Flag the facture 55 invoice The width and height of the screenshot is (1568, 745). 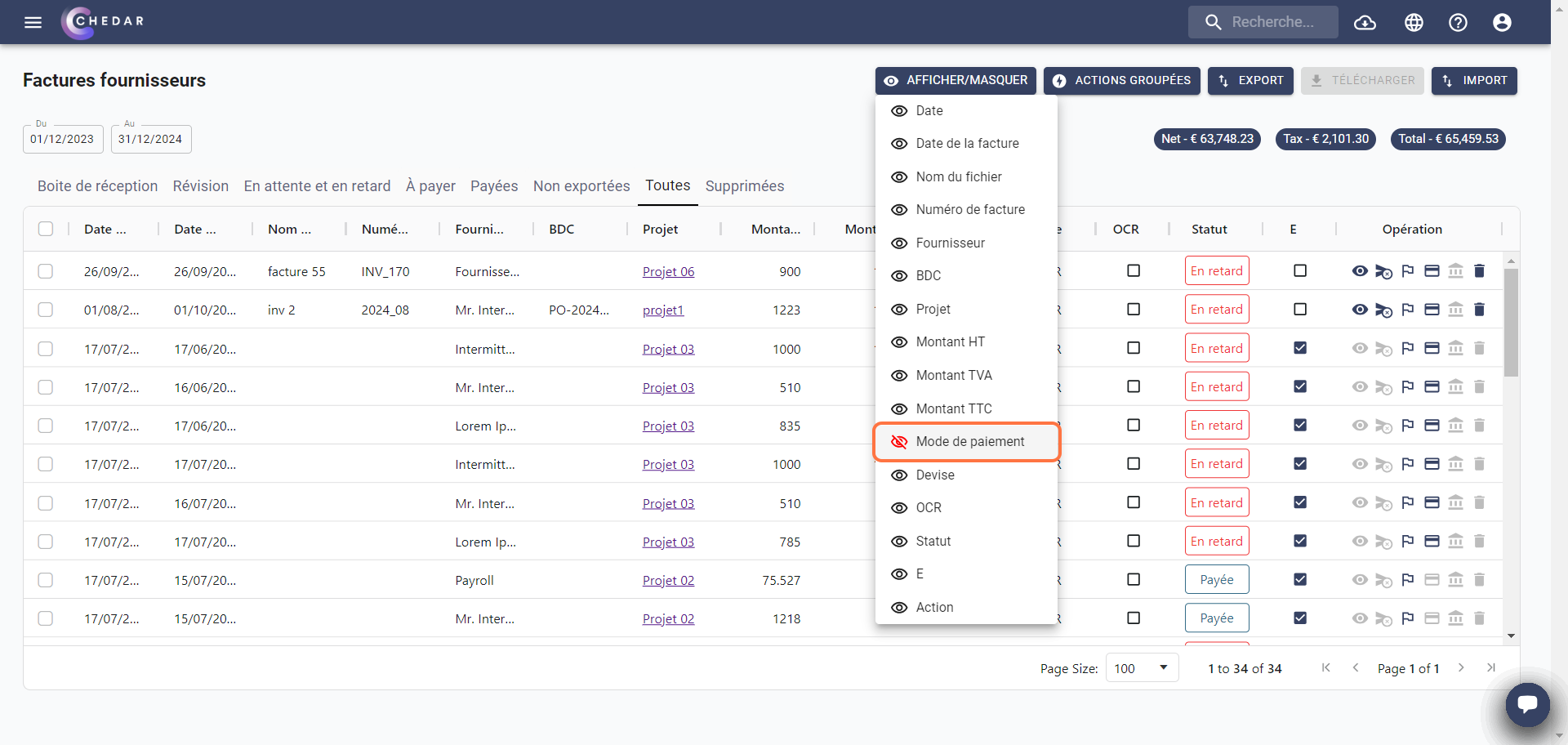pos(1408,271)
